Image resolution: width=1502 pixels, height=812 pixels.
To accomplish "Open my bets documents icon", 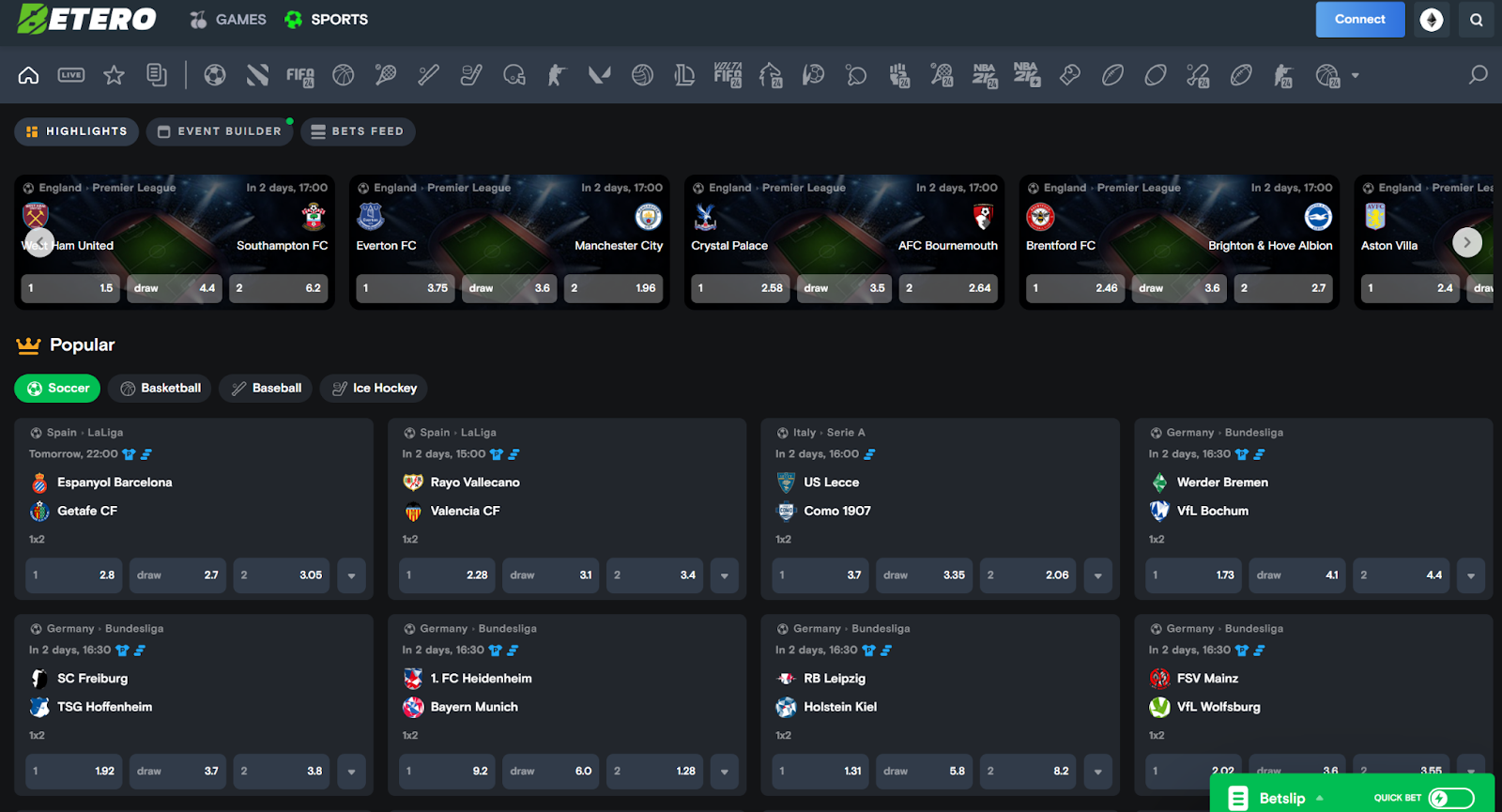I will (157, 75).
